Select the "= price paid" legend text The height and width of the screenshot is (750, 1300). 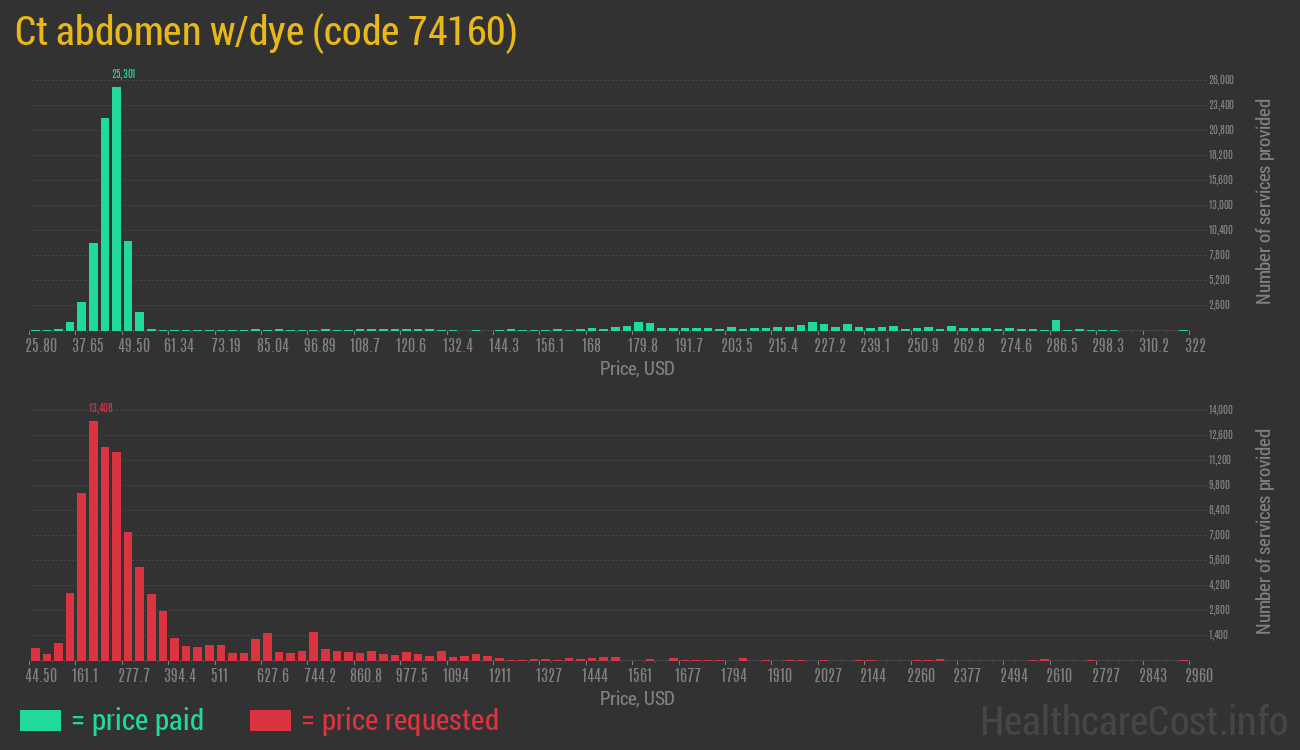tap(138, 720)
